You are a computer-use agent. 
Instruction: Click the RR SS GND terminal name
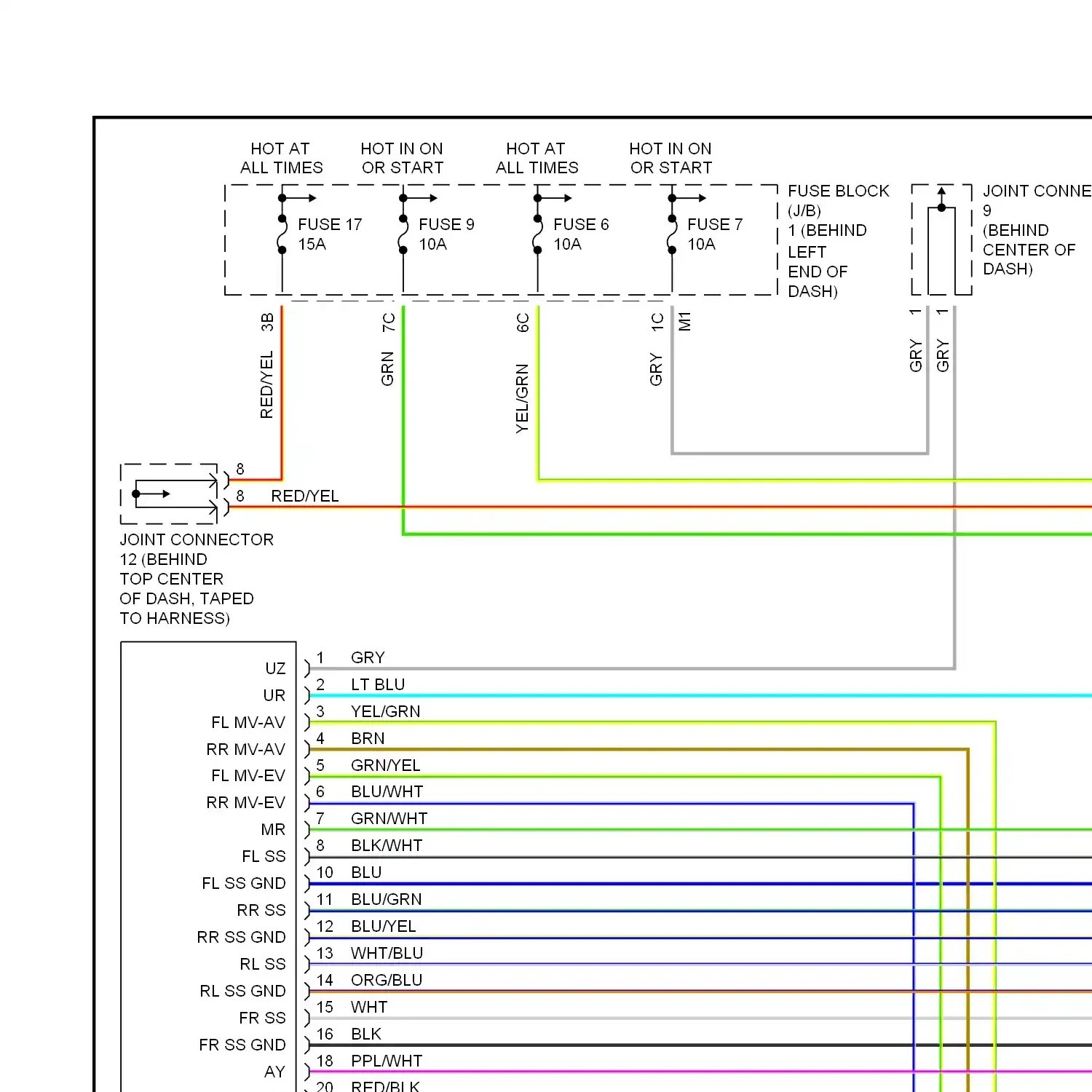click(x=241, y=937)
